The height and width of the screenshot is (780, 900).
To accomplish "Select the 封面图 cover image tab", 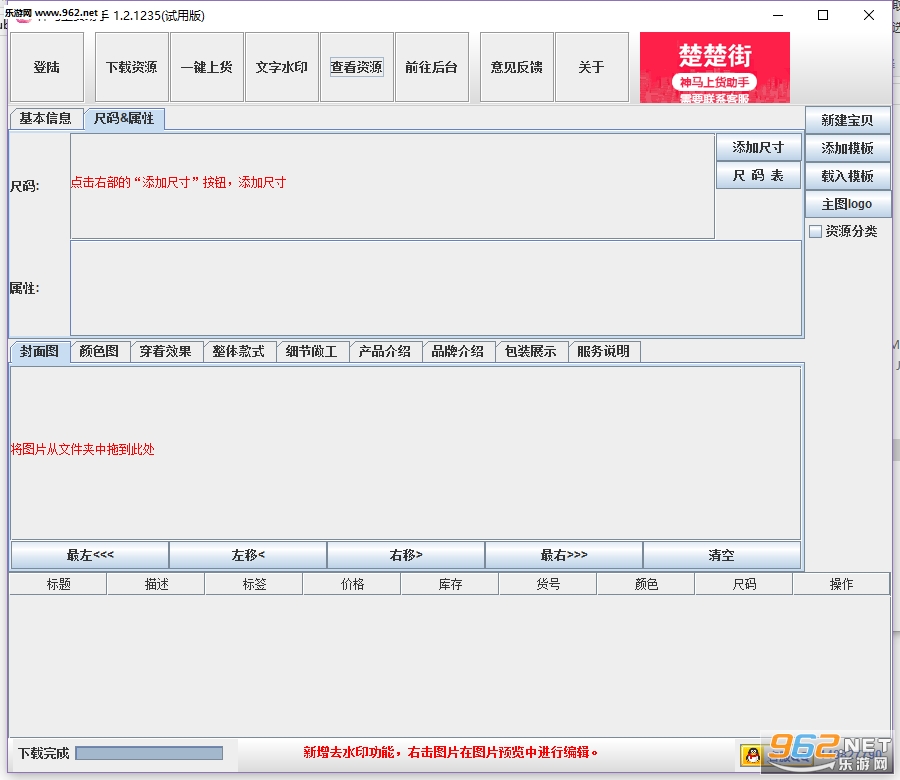I will pos(40,351).
